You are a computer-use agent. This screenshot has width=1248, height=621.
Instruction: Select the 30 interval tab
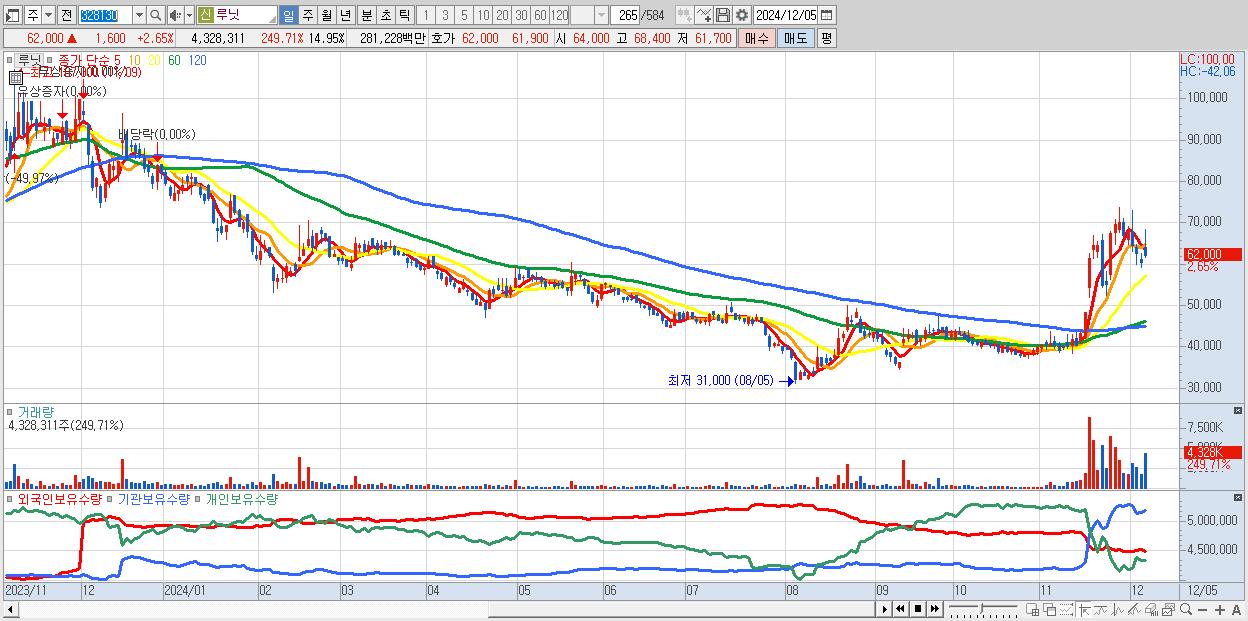(x=521, y=15)
